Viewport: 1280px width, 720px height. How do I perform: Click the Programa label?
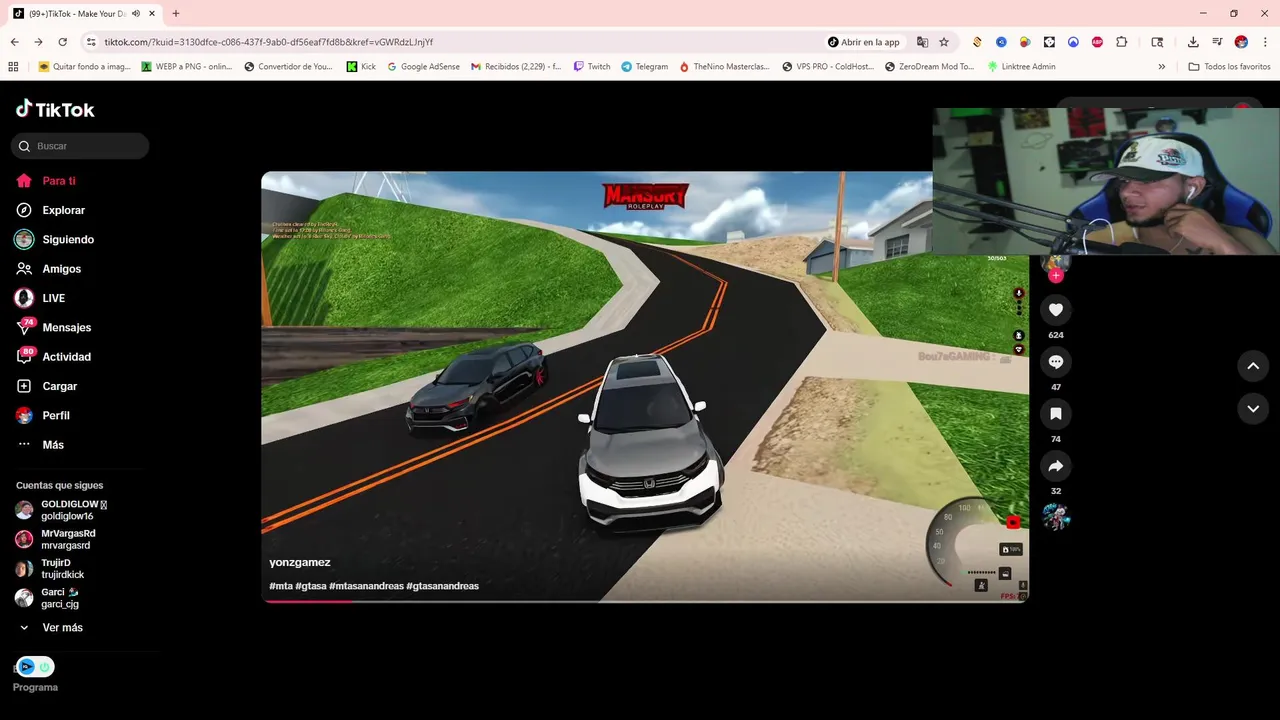35,687
